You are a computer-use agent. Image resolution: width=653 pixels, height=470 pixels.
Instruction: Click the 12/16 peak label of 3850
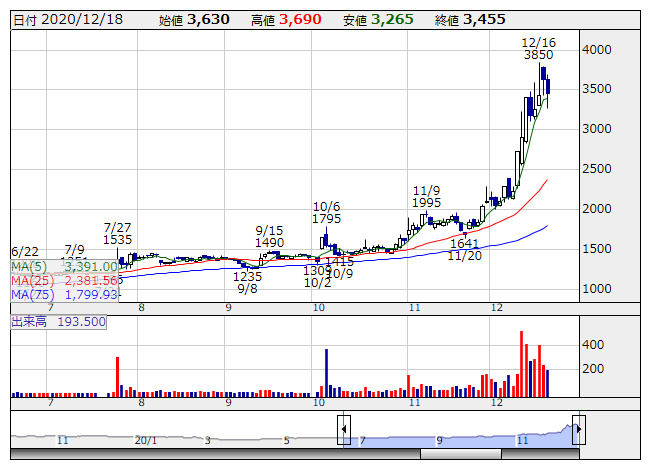tap(538, 49)
